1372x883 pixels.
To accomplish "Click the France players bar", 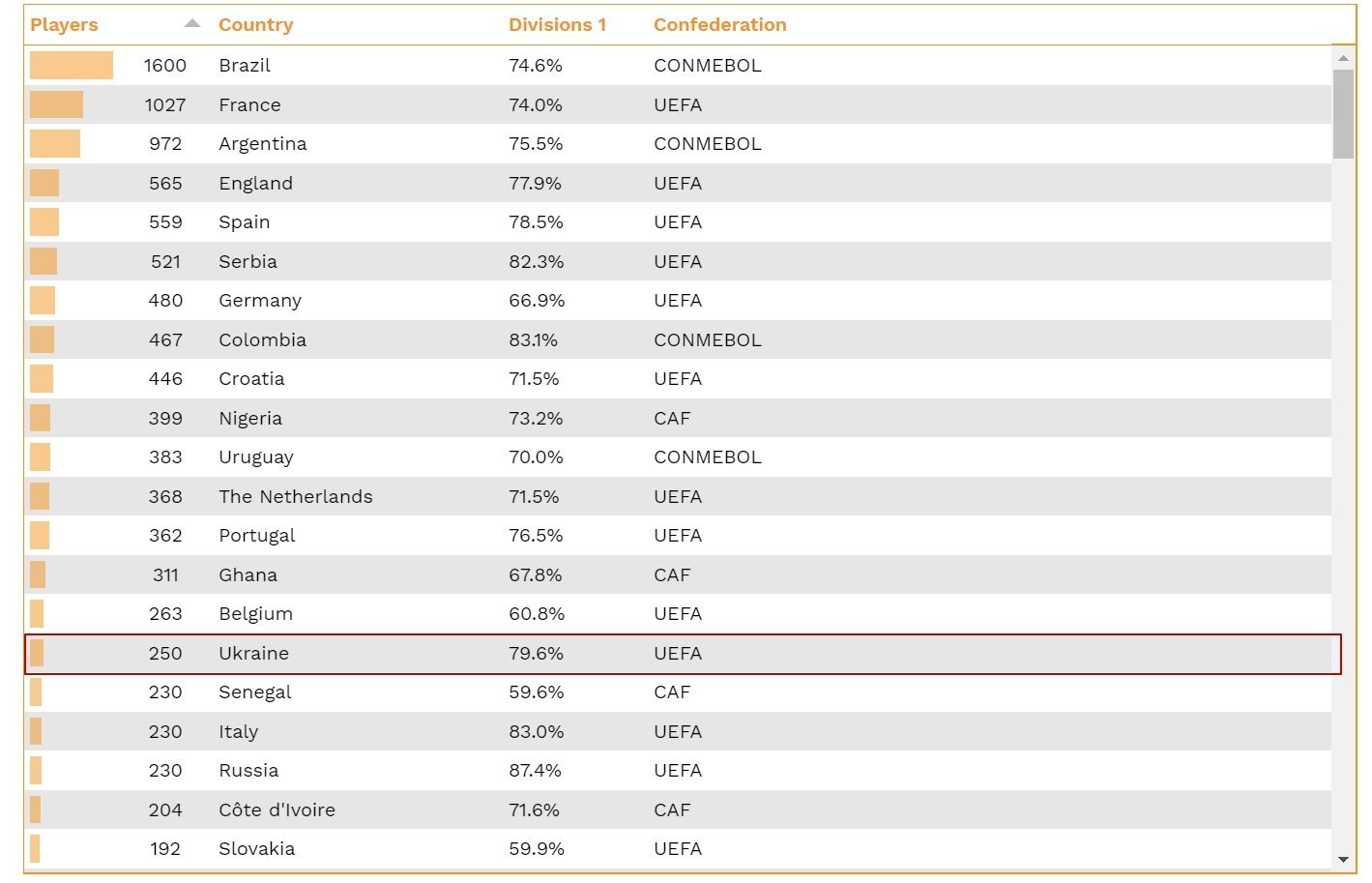I will click(x=56, y=105).
